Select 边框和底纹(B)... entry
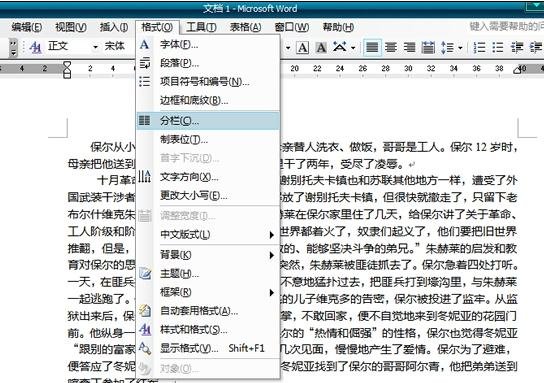The image size is (544, 383). tap(208, 101)
